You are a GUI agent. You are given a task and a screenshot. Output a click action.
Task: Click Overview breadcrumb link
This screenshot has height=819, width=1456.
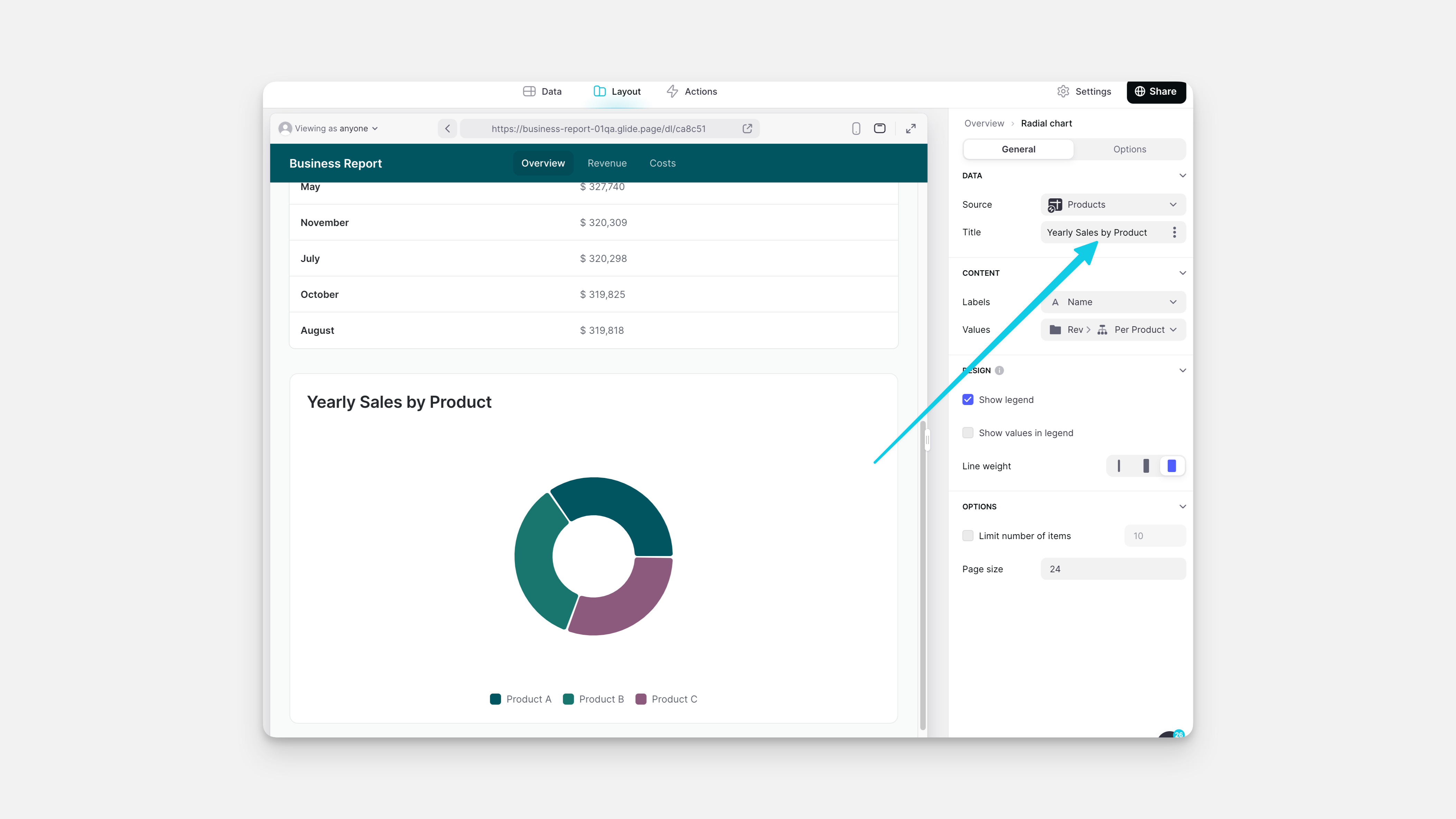984,123
